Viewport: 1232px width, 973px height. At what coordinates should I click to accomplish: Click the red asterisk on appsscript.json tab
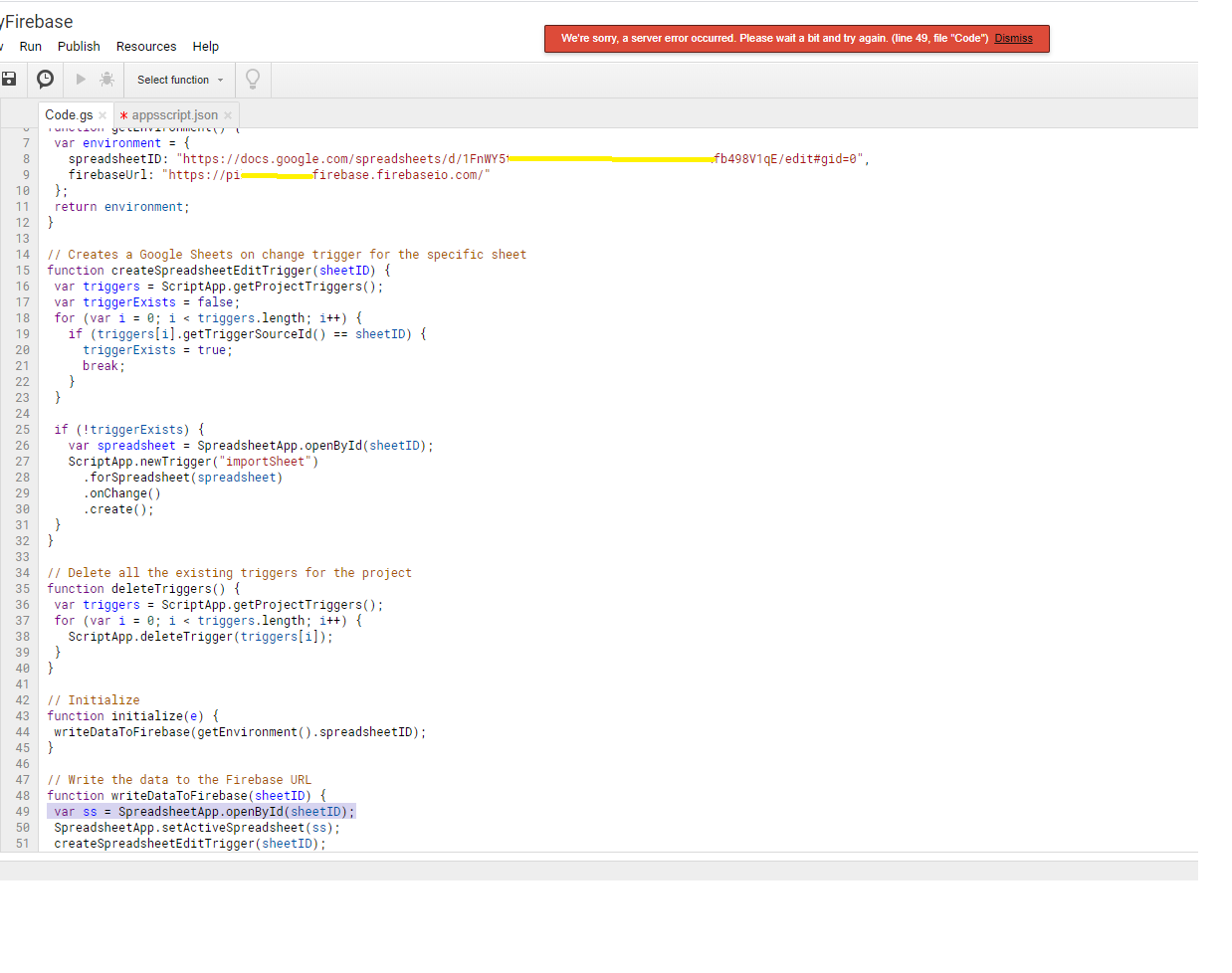point(123,114)
